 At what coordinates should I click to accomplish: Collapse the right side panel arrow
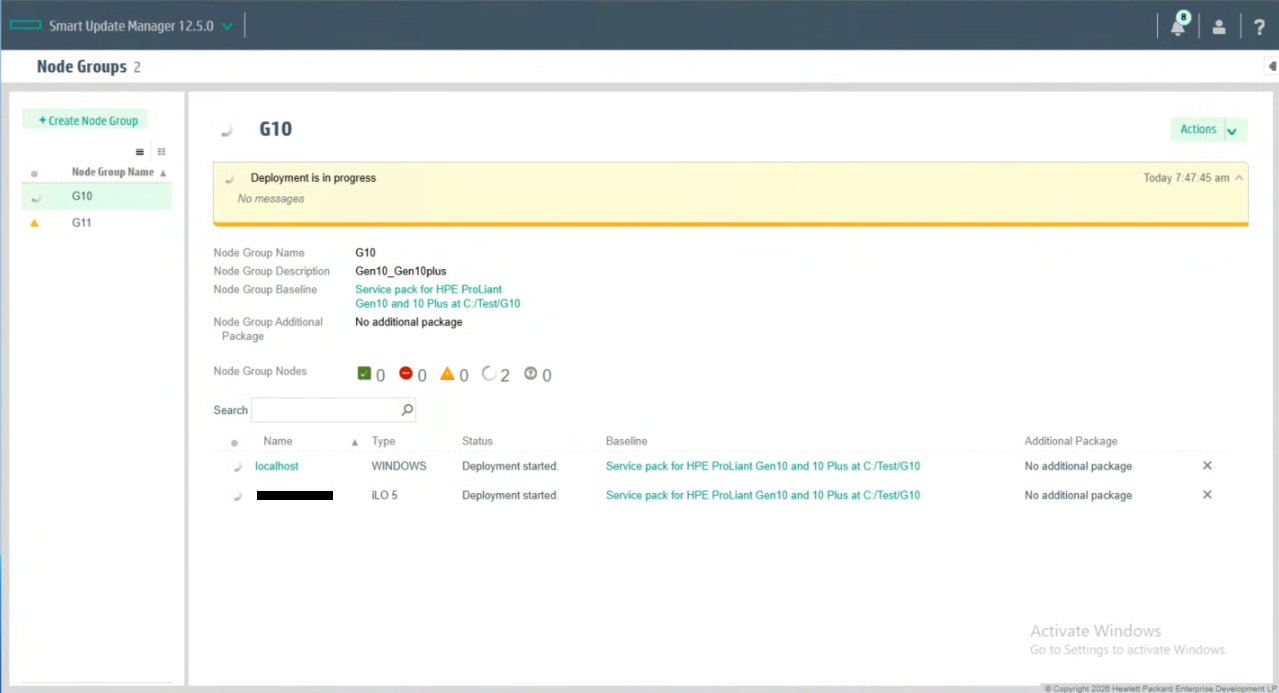pos(1271,67)
